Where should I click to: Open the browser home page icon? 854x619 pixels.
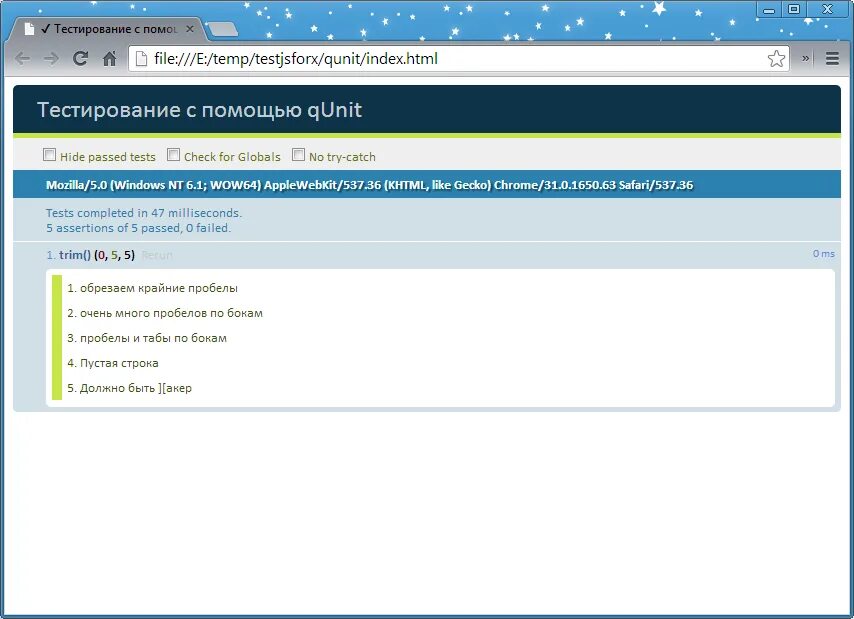pos(109,58)
